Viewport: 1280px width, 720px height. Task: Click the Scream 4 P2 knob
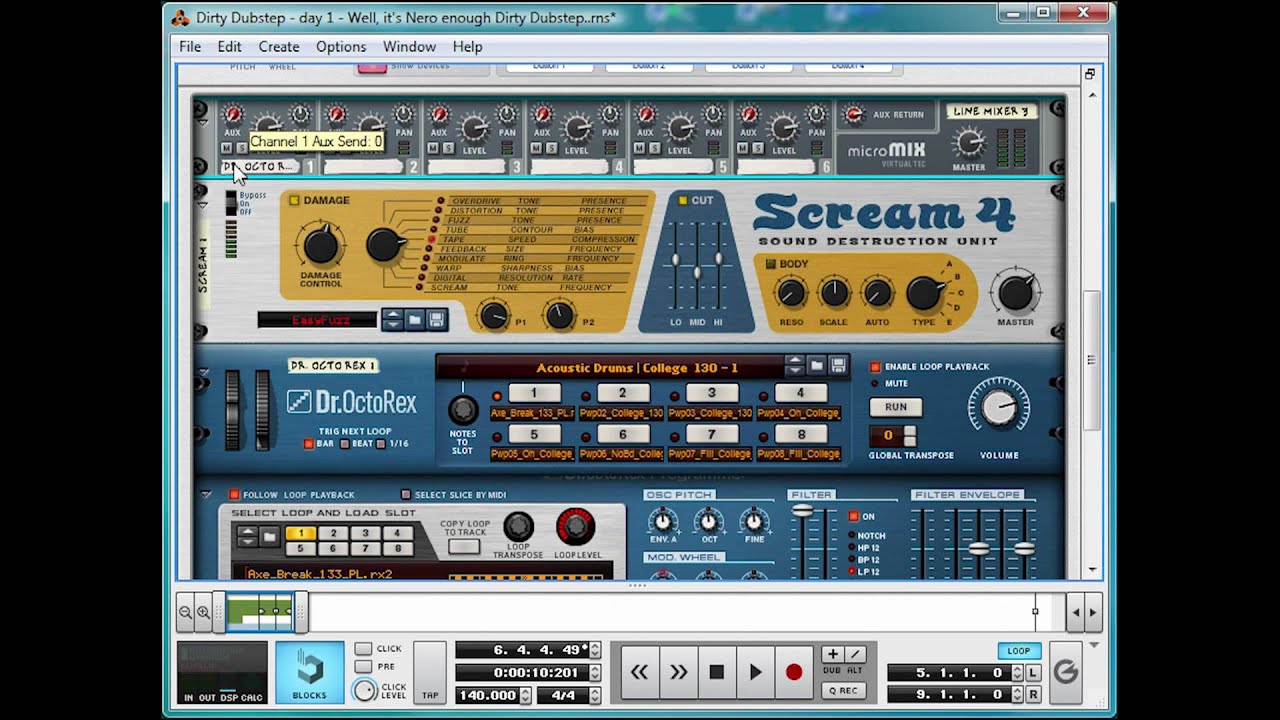pos(559,316)
